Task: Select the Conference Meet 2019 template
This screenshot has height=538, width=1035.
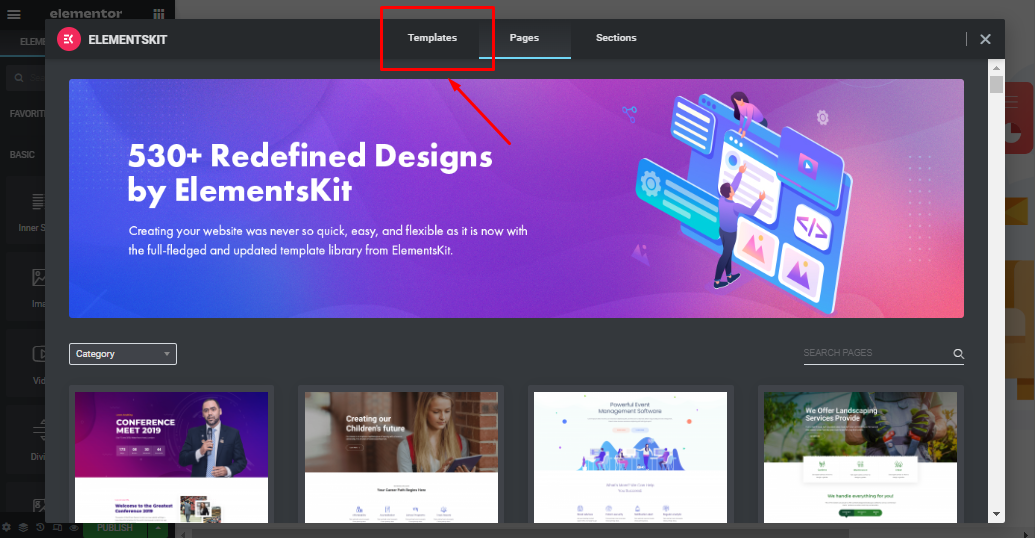Action: [x=172, y=457]
